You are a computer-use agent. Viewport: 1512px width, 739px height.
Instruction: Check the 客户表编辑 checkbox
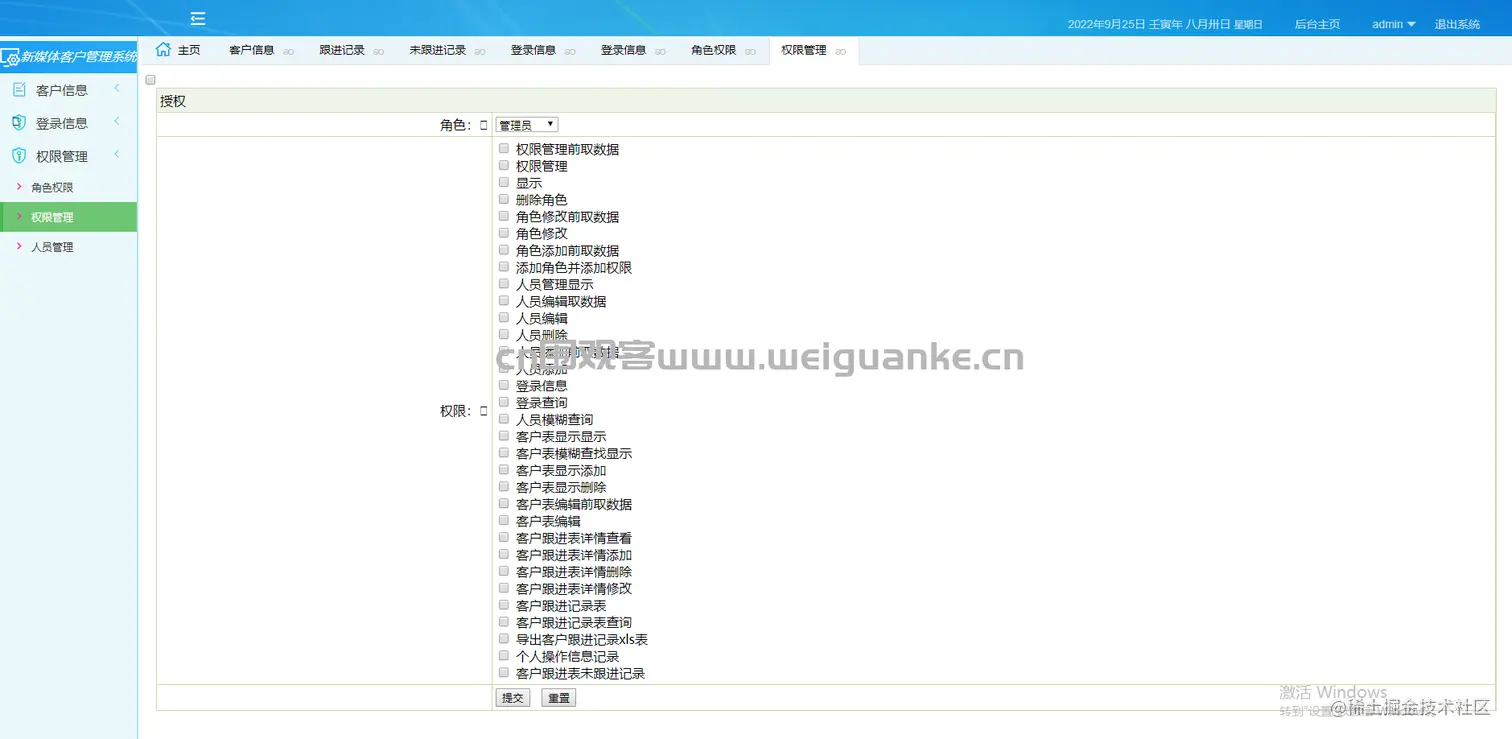coord(504,520)
